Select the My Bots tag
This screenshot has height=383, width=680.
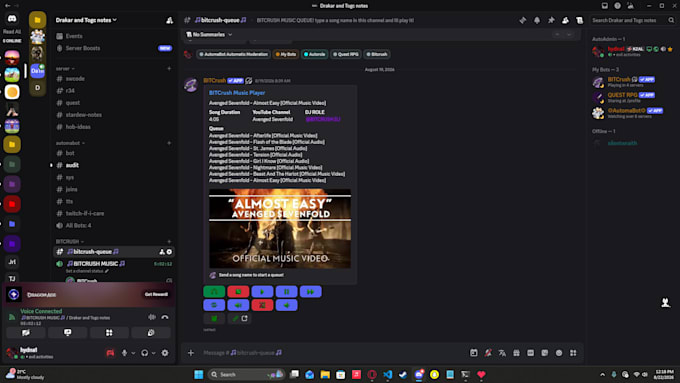(x=285, y=54)
